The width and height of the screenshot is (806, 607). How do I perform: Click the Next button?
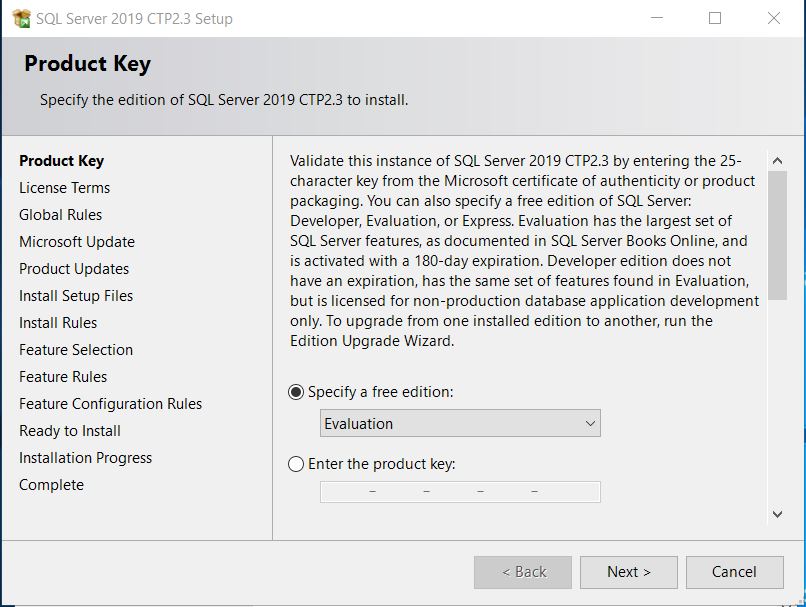[628, 572]
